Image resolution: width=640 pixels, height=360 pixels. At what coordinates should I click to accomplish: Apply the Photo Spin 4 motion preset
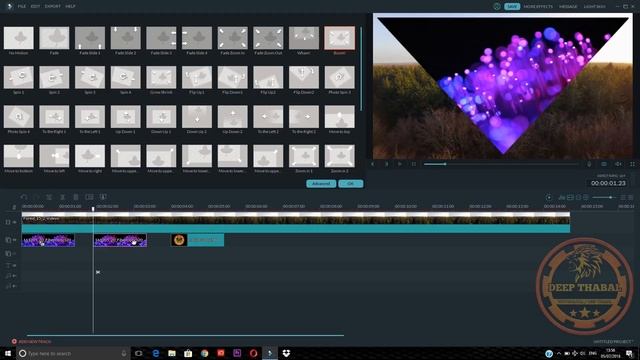tap(19, 117)
